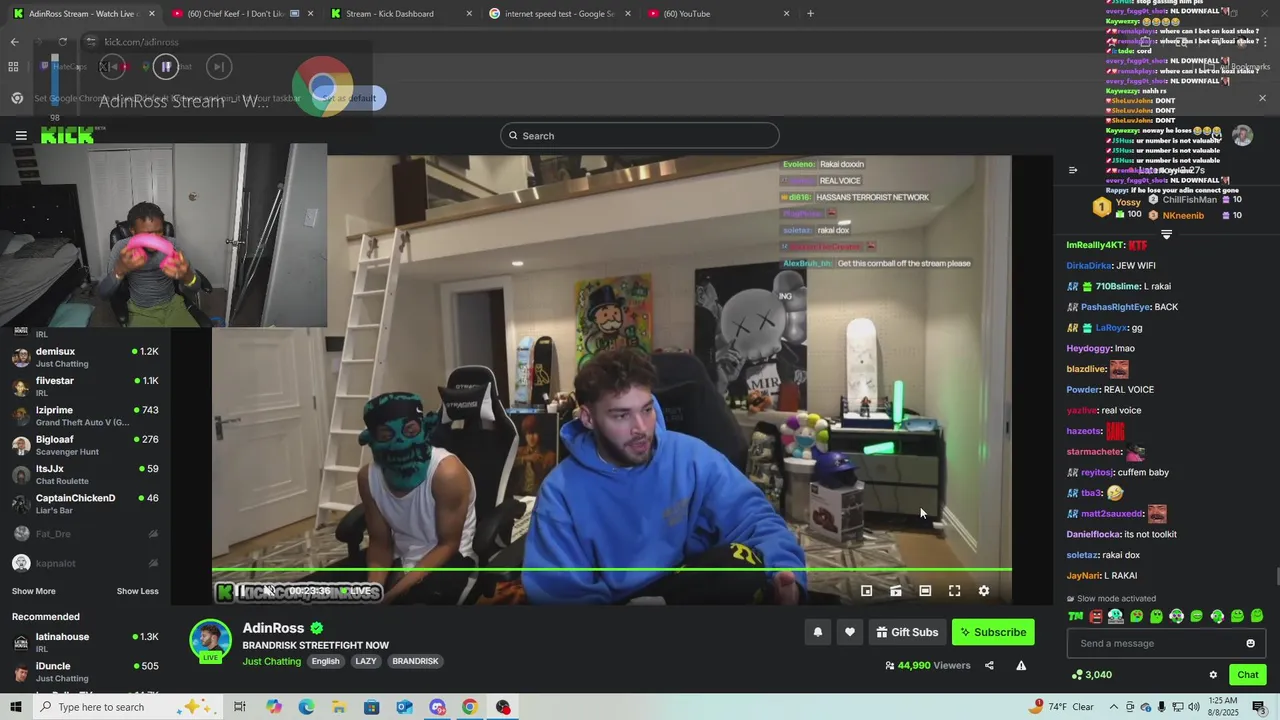The height and width of the screenshot is (720, 1280).
Task: Reload the current page
Action: tap(62, 42)
